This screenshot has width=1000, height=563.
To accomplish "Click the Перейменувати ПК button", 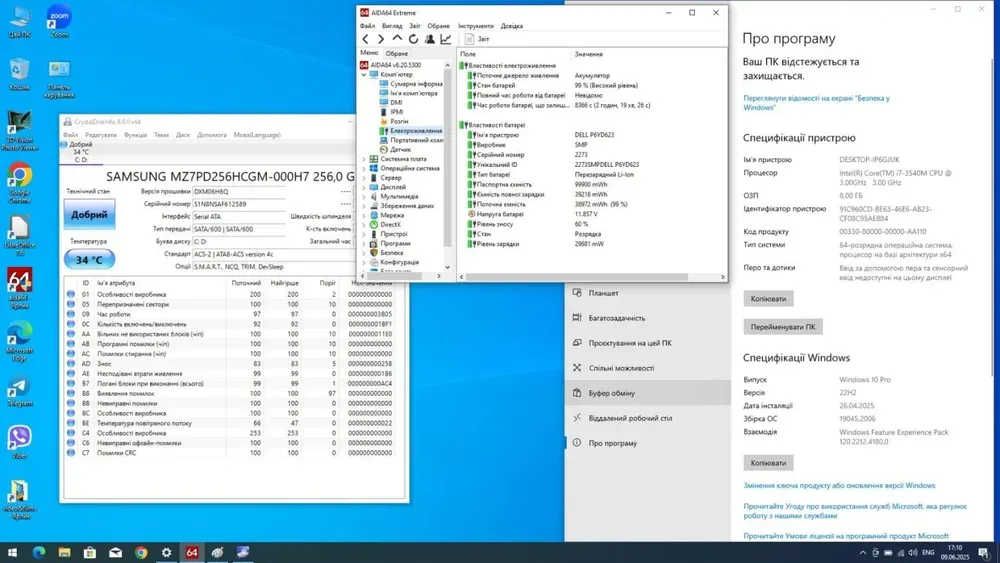I will pyautogui.click(x=782, y=327).
